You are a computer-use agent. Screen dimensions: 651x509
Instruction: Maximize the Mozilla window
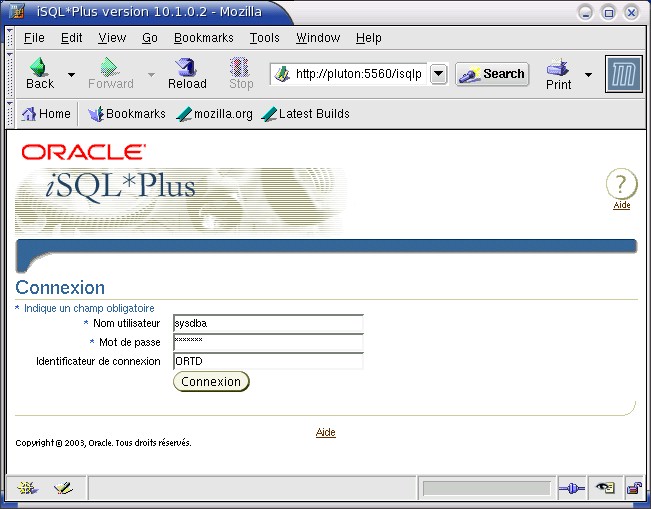coord(608,13)
